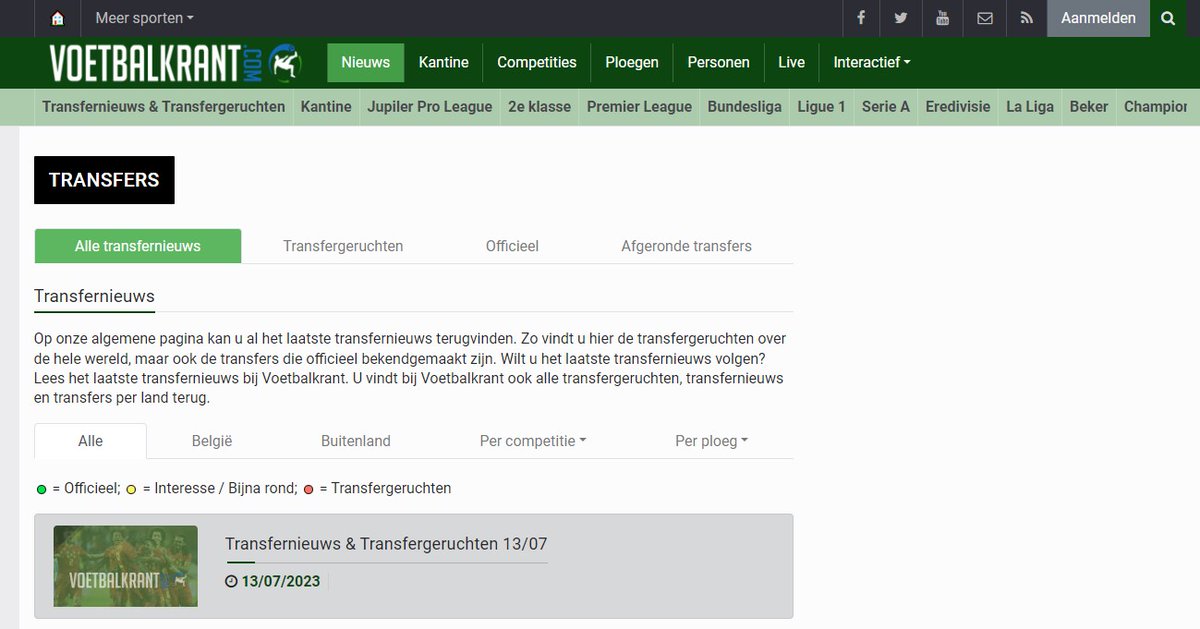Click the Transfernieuws section heading

[x=94, y=296]
